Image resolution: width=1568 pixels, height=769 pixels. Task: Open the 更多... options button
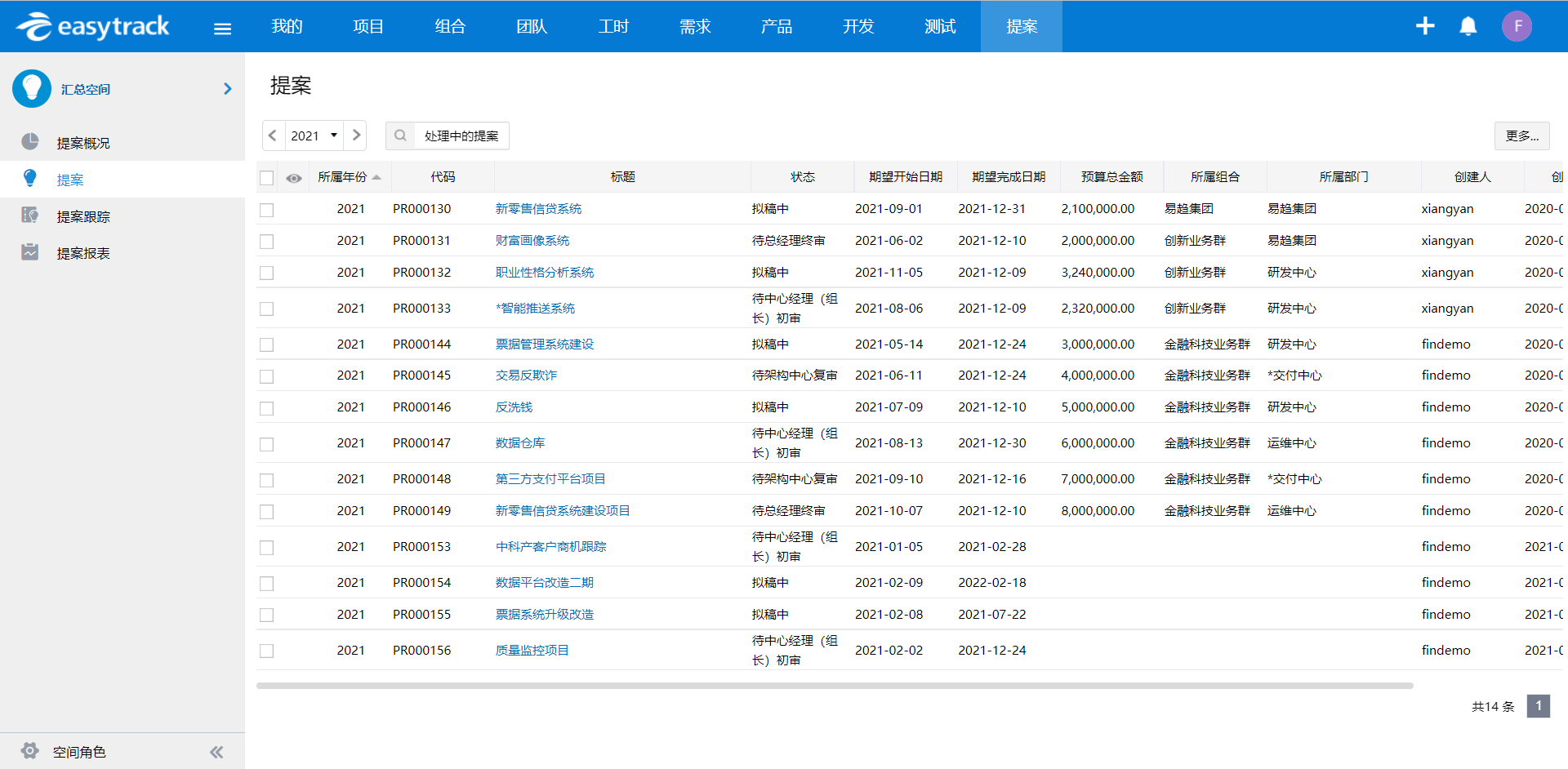click(x=1521, y=136)
